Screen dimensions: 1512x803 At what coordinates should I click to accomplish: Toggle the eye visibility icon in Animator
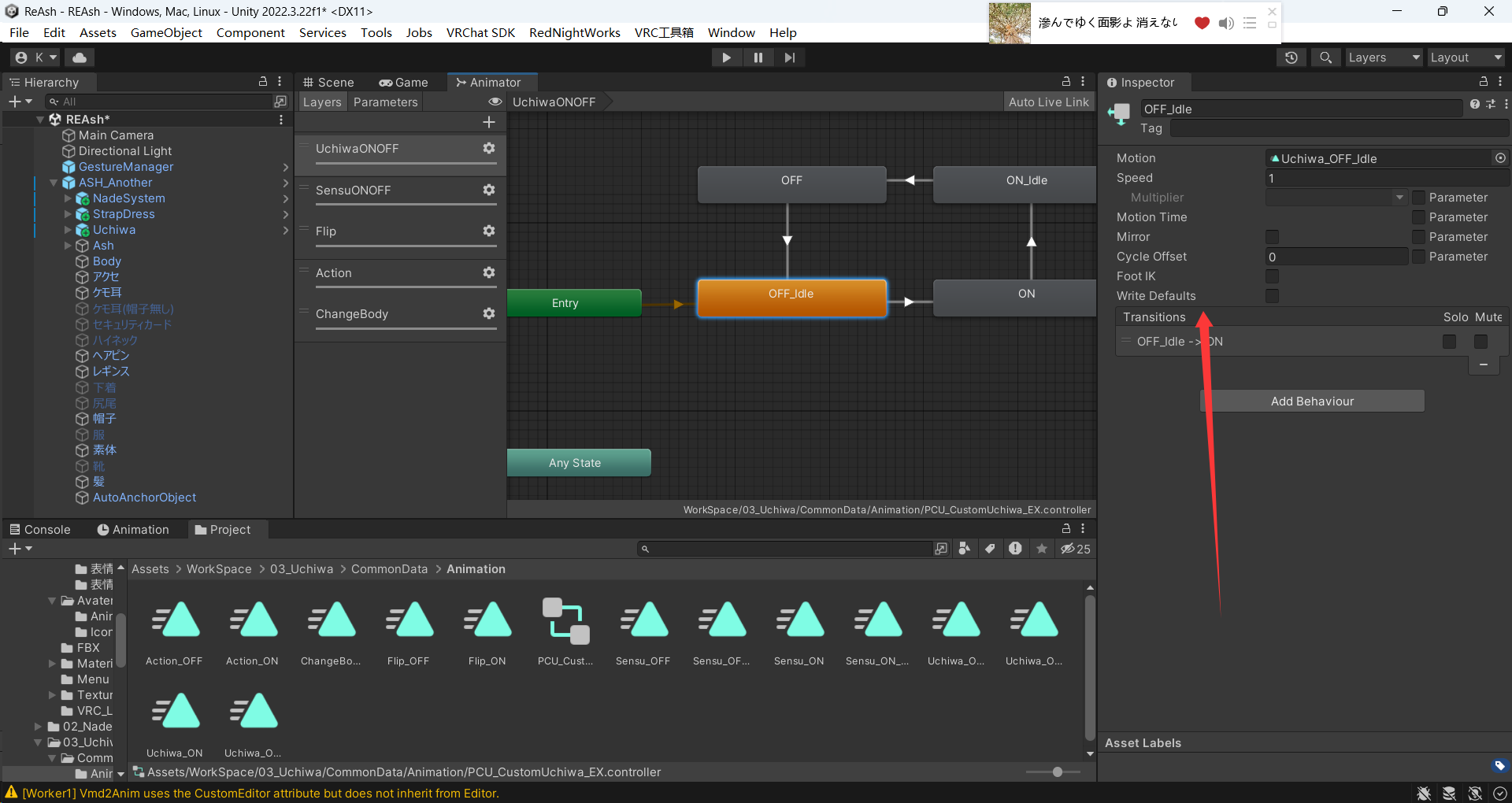[x=495, y=102]
